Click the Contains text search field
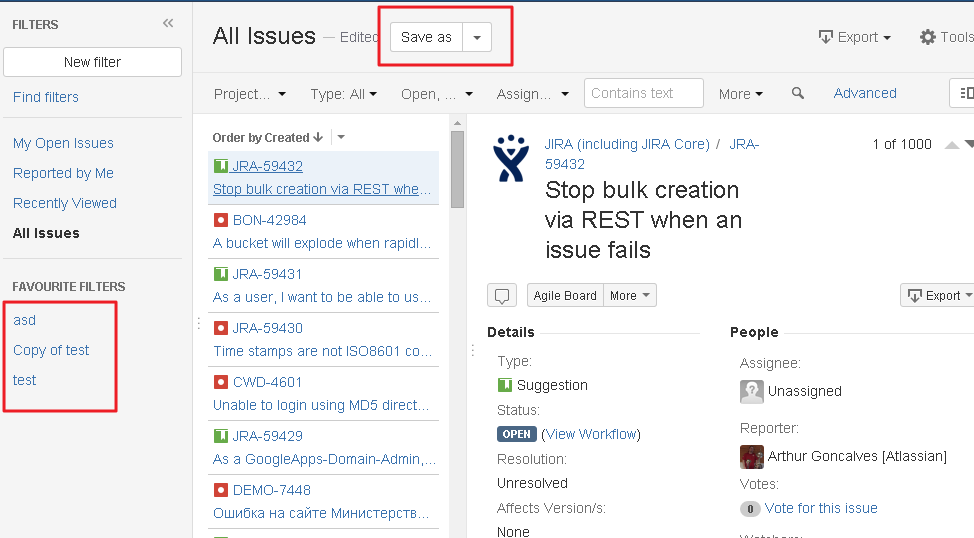Viewport: 974px width, 538px height. [644, 93]
